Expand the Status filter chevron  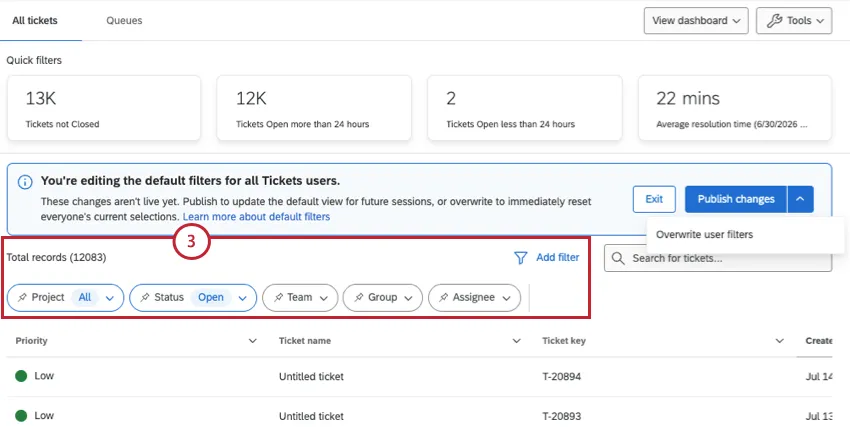coord(243,298)
